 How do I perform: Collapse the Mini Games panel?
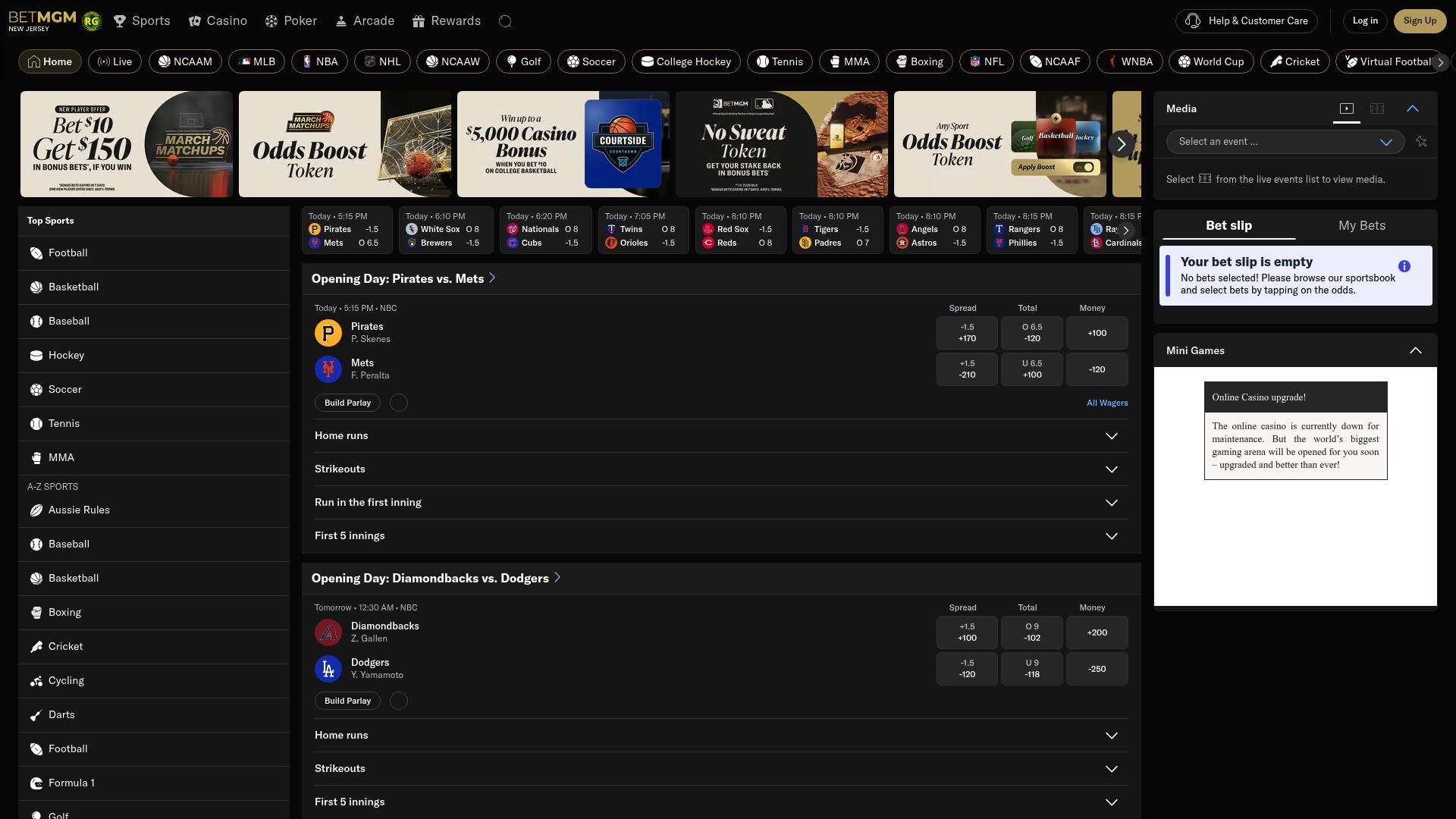1415,350
